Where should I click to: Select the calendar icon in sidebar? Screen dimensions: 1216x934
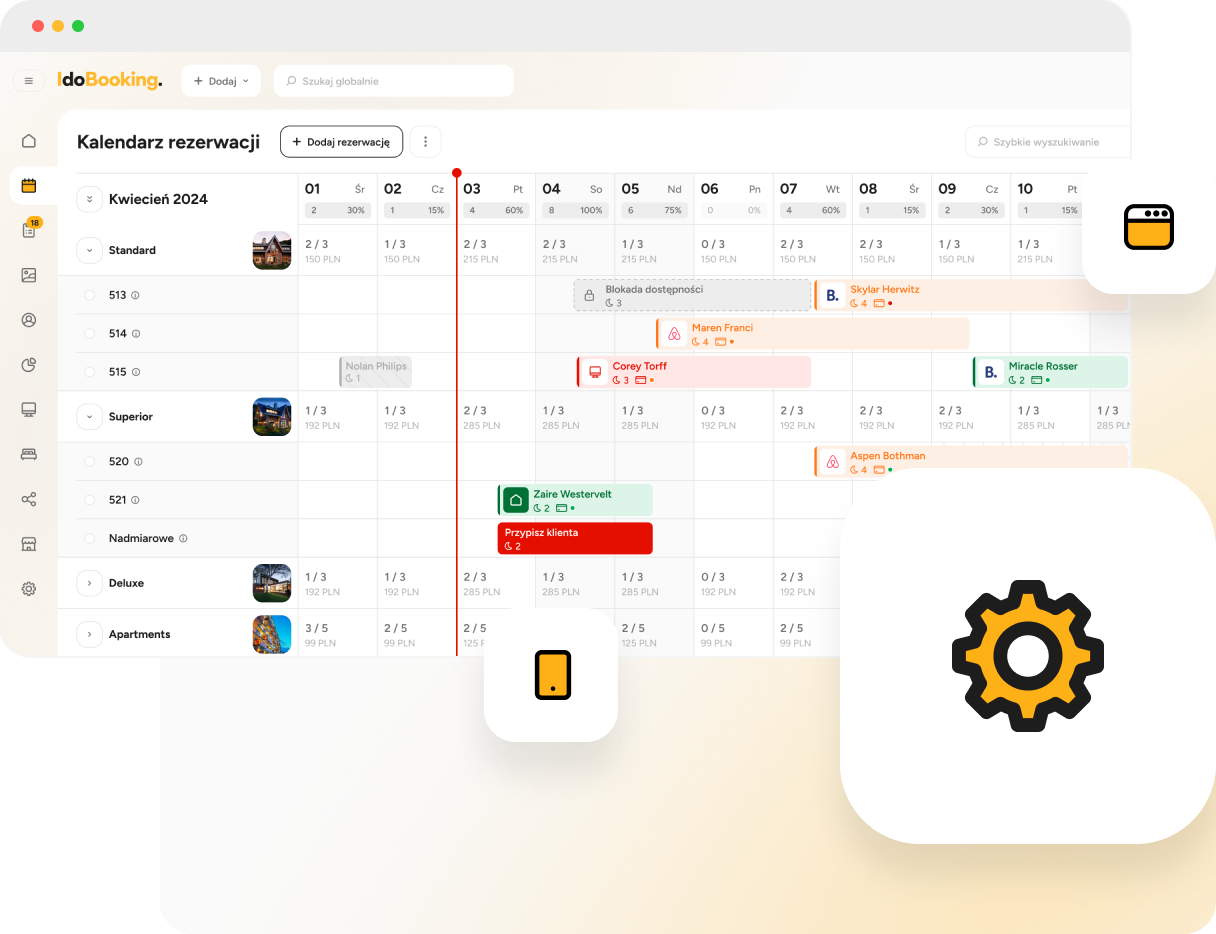click(29, 185)
